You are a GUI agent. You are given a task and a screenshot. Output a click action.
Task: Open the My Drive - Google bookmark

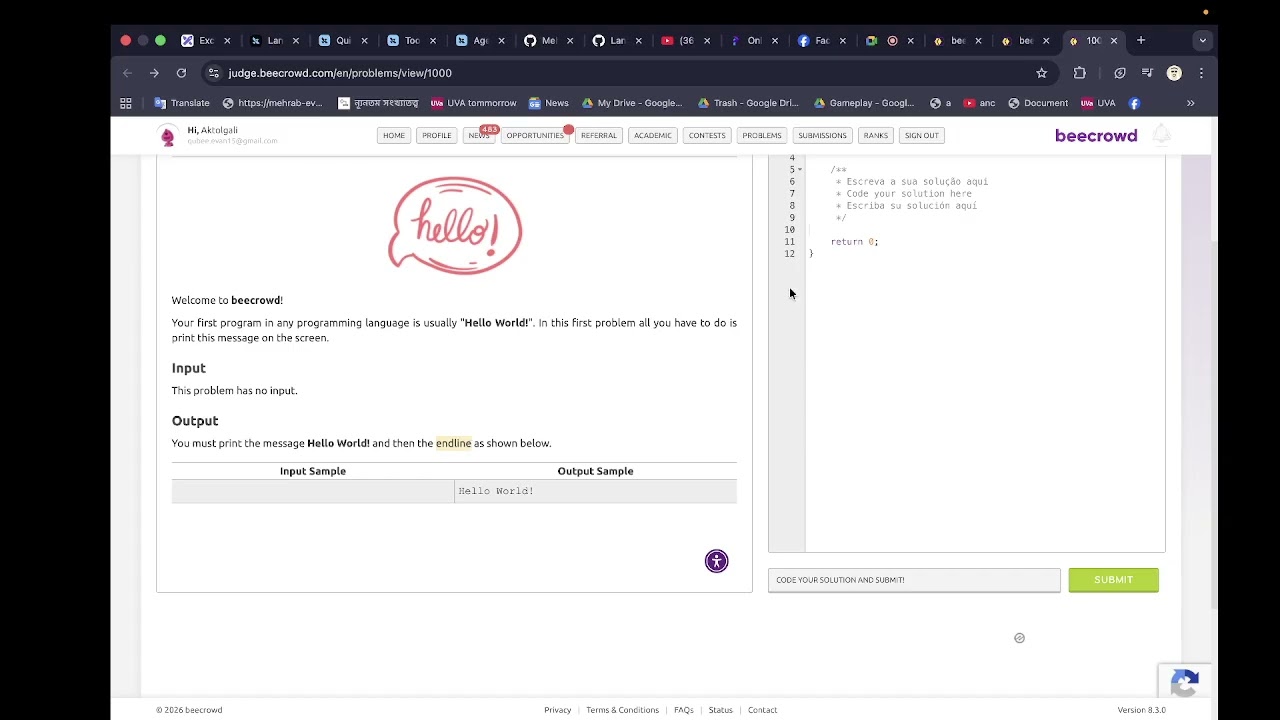click(x=632, y=103)
